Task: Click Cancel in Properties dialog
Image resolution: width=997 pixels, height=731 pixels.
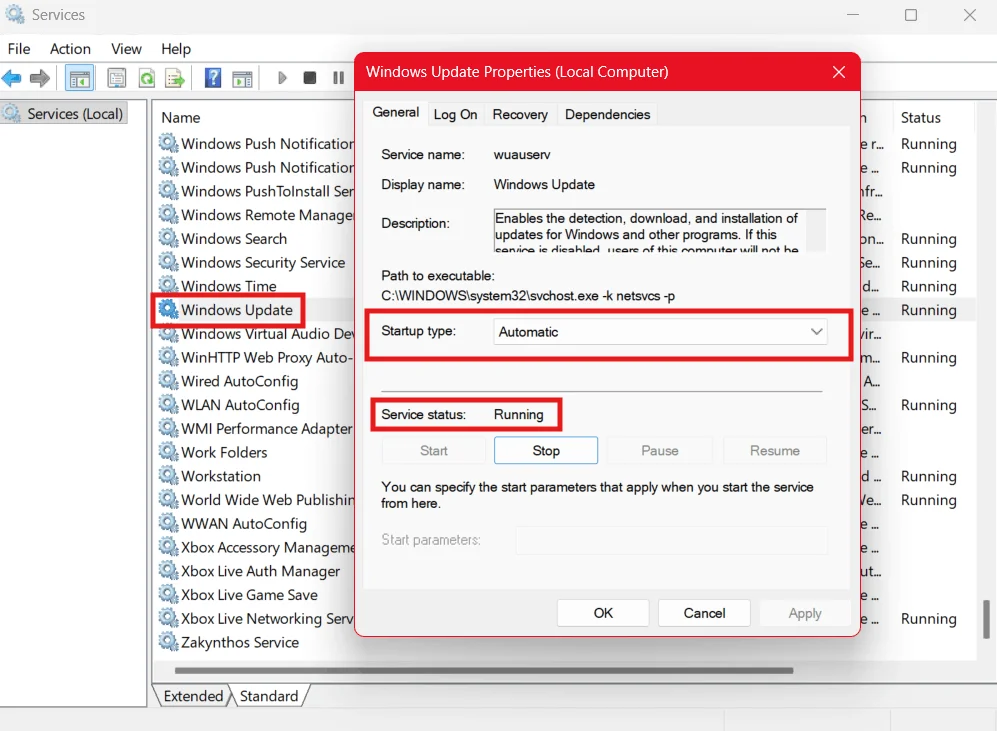Action: (704, 613)
